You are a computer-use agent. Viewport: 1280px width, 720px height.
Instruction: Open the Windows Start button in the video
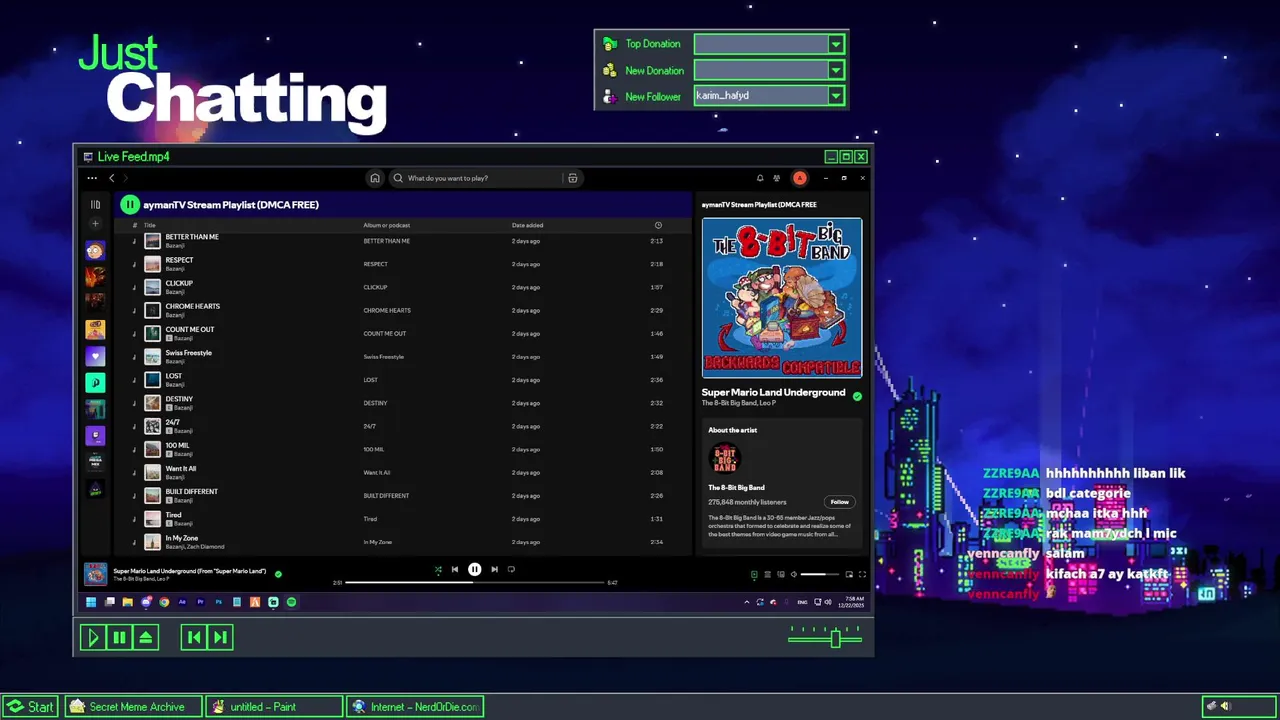91,602
